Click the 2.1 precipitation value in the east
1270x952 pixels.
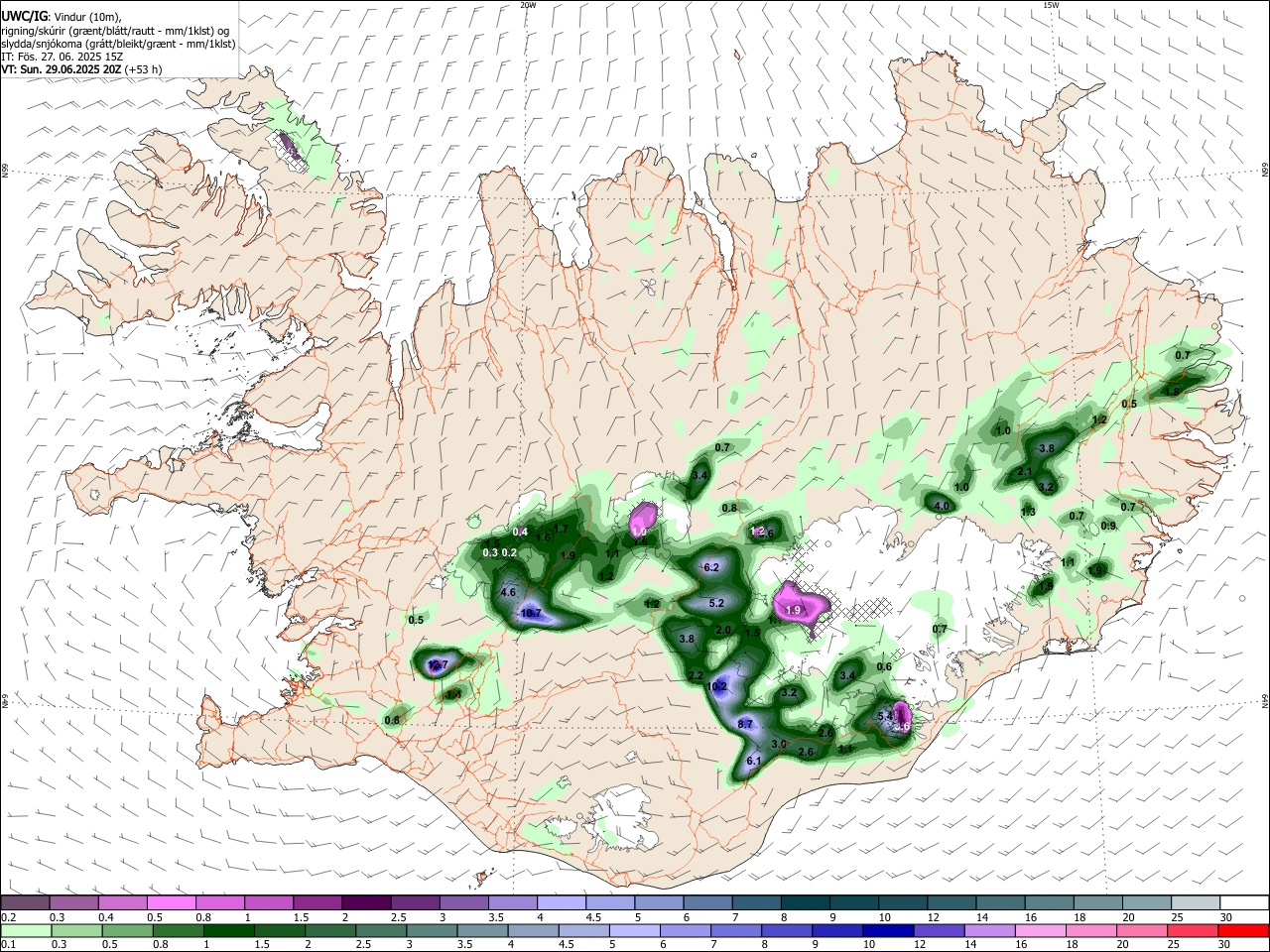coord(1025,471)
